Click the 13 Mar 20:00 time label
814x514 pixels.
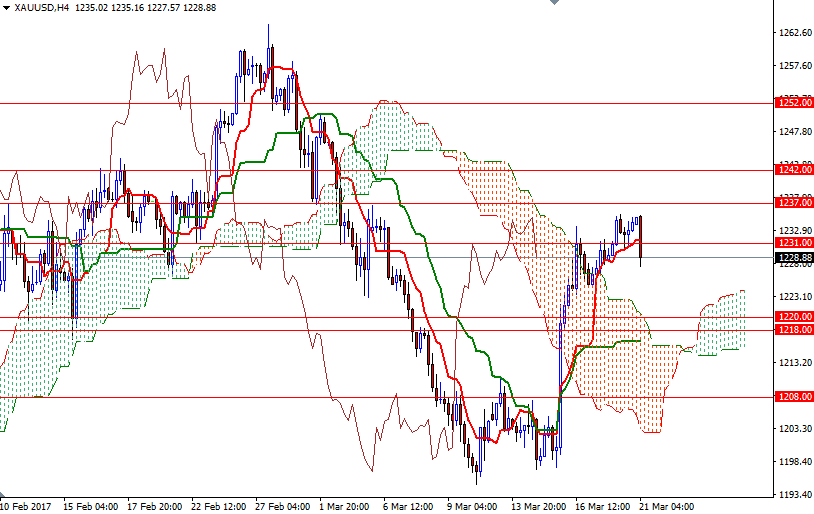pos(538,507)
